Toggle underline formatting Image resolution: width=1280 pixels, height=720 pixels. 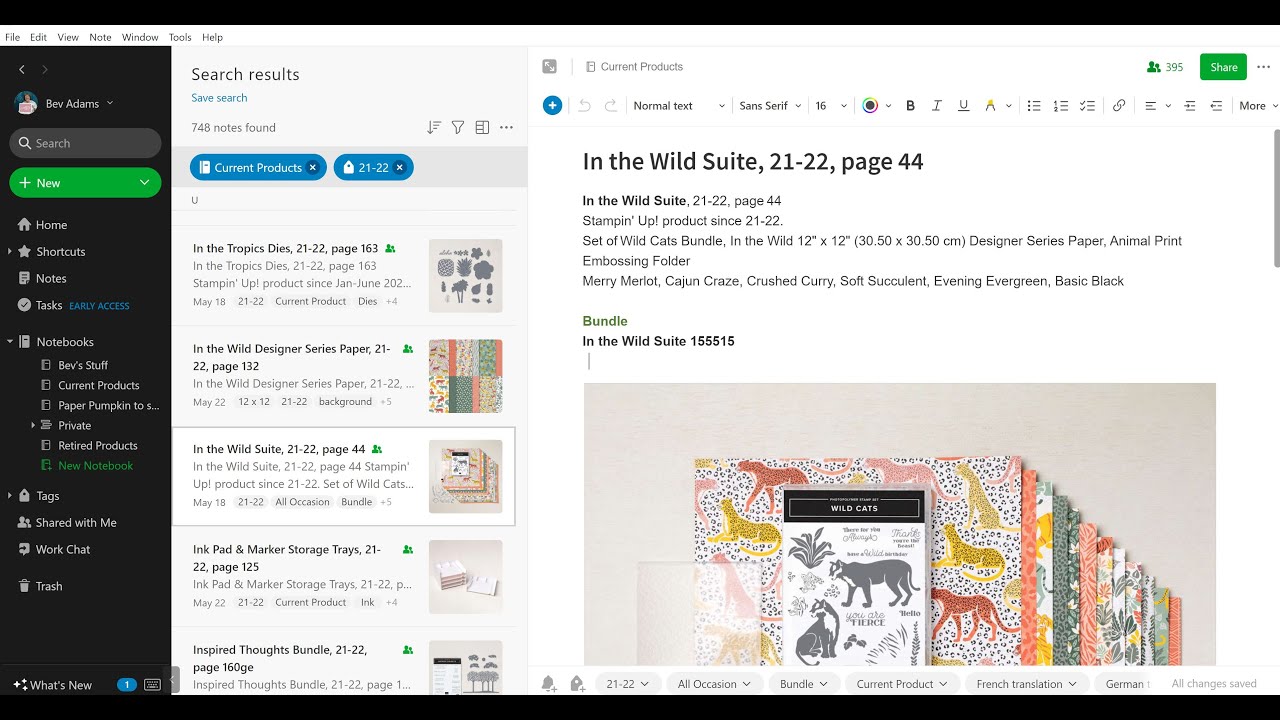964,106
